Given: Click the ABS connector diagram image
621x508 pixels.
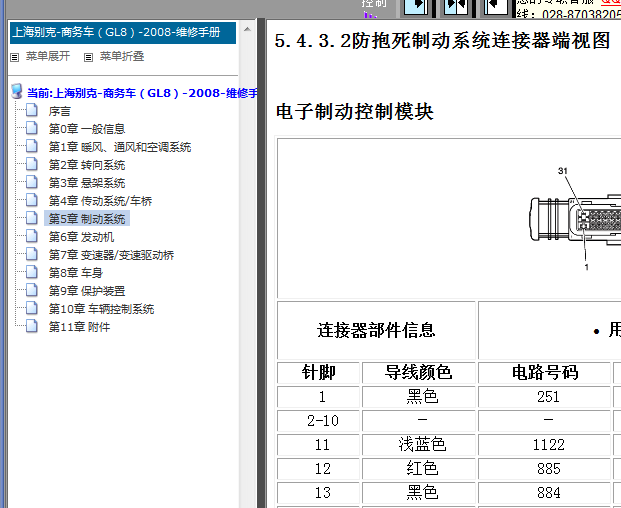Looking at the screenshot, I should pyautogui.click(x=575, y=218).
